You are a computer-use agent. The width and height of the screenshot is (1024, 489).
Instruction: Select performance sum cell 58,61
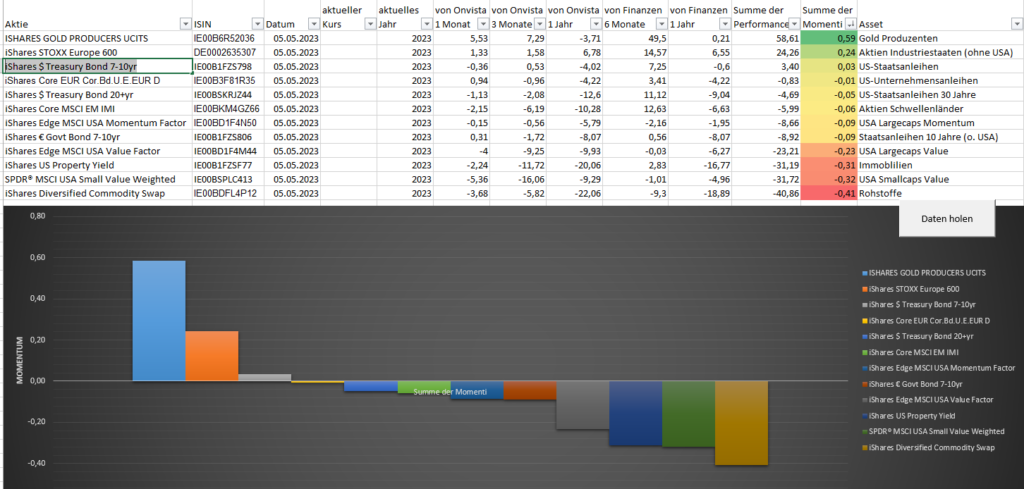click(766, 39)
